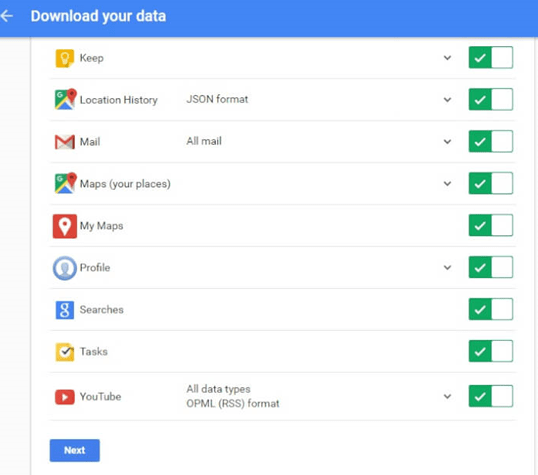
Task: Toggle off Searches data export
Action: tap(491, 309)
